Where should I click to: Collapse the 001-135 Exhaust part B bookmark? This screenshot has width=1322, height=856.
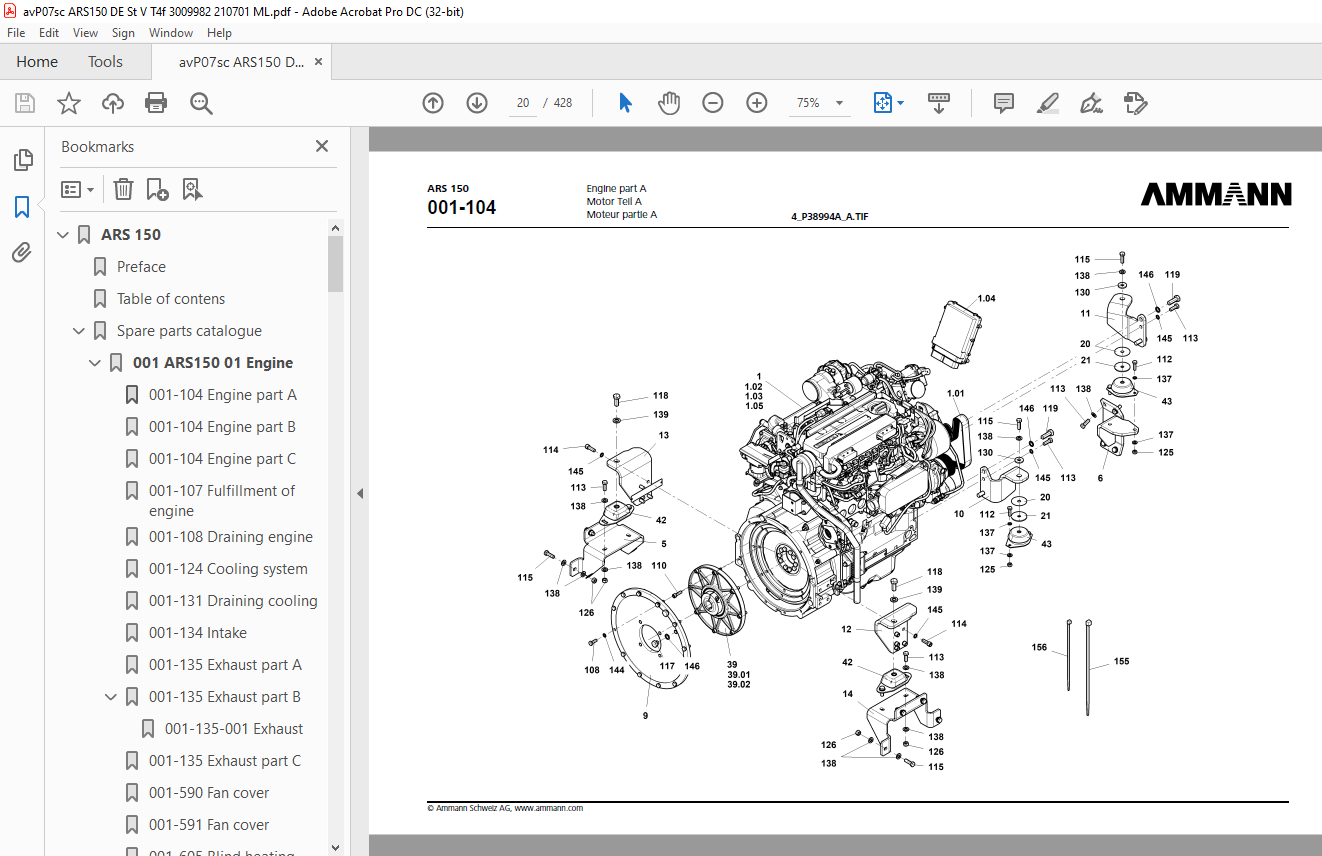pyautogui.click(x=112, y=697)
